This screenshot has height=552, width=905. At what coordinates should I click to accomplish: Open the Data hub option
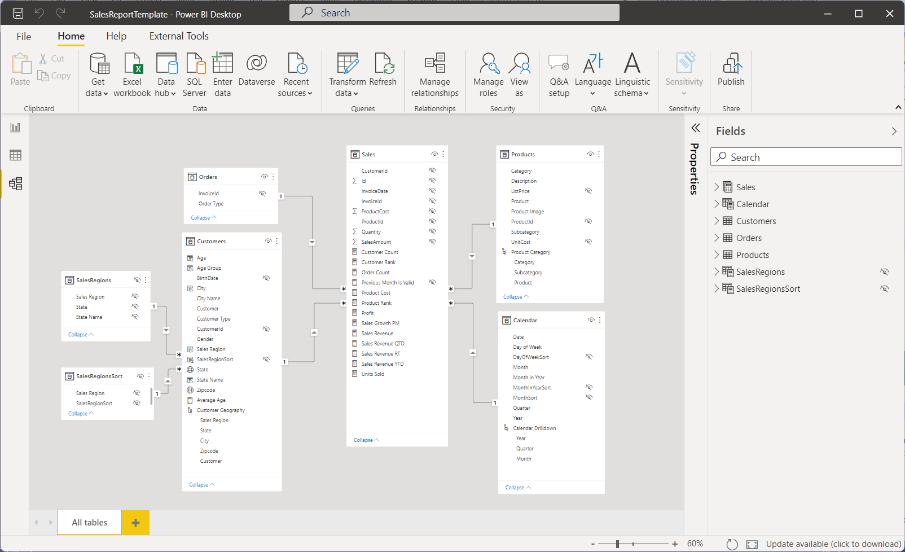click(166, 74)
